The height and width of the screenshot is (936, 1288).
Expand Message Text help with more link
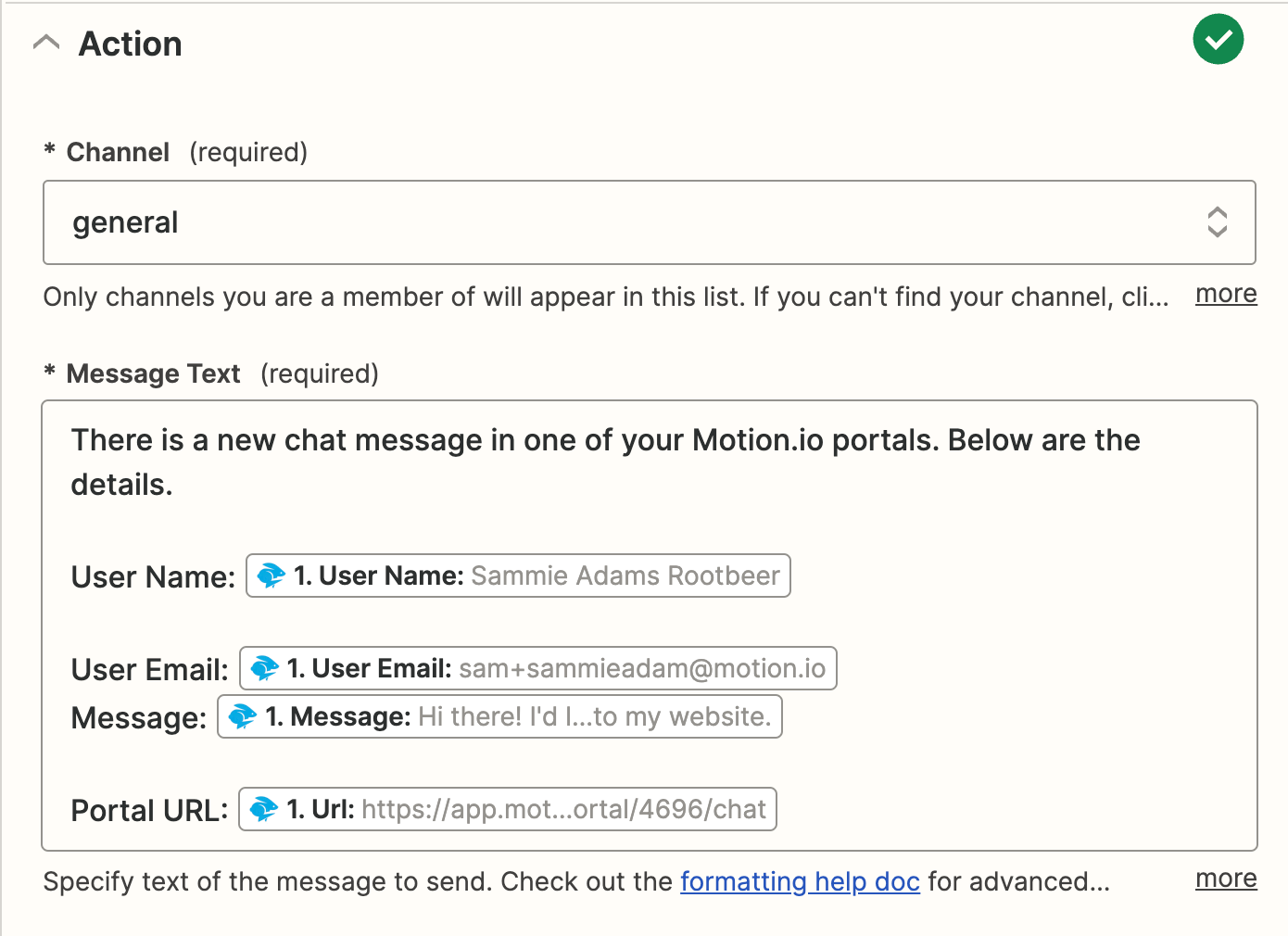[1225, 879]
